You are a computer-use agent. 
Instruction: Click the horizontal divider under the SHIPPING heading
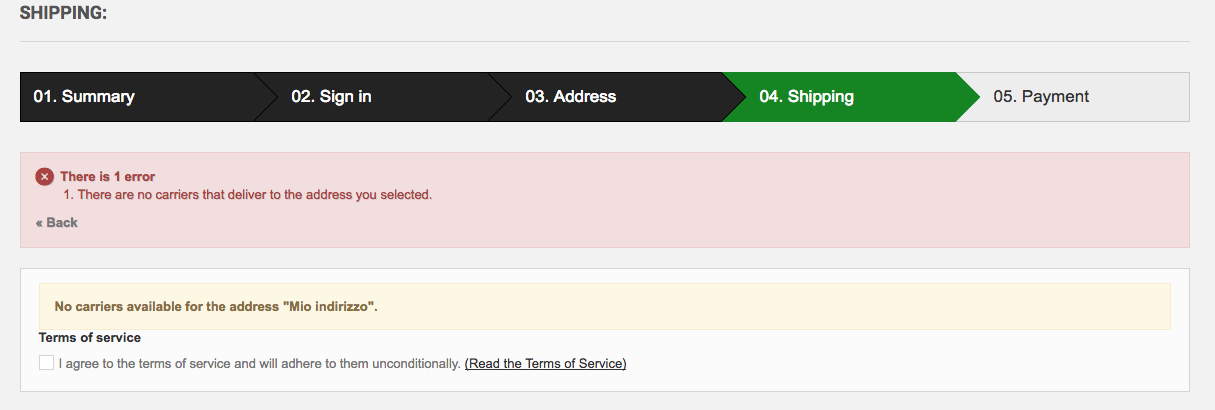pos(604,41)
